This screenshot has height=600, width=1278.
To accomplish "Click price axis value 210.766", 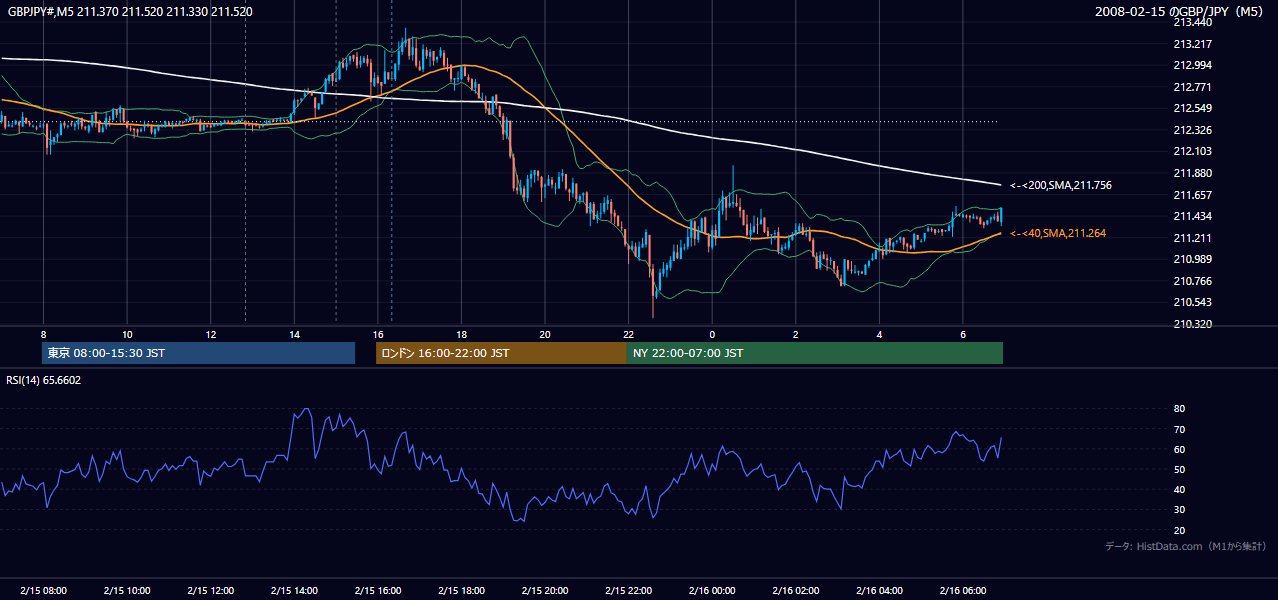I will coord(1192,281).
